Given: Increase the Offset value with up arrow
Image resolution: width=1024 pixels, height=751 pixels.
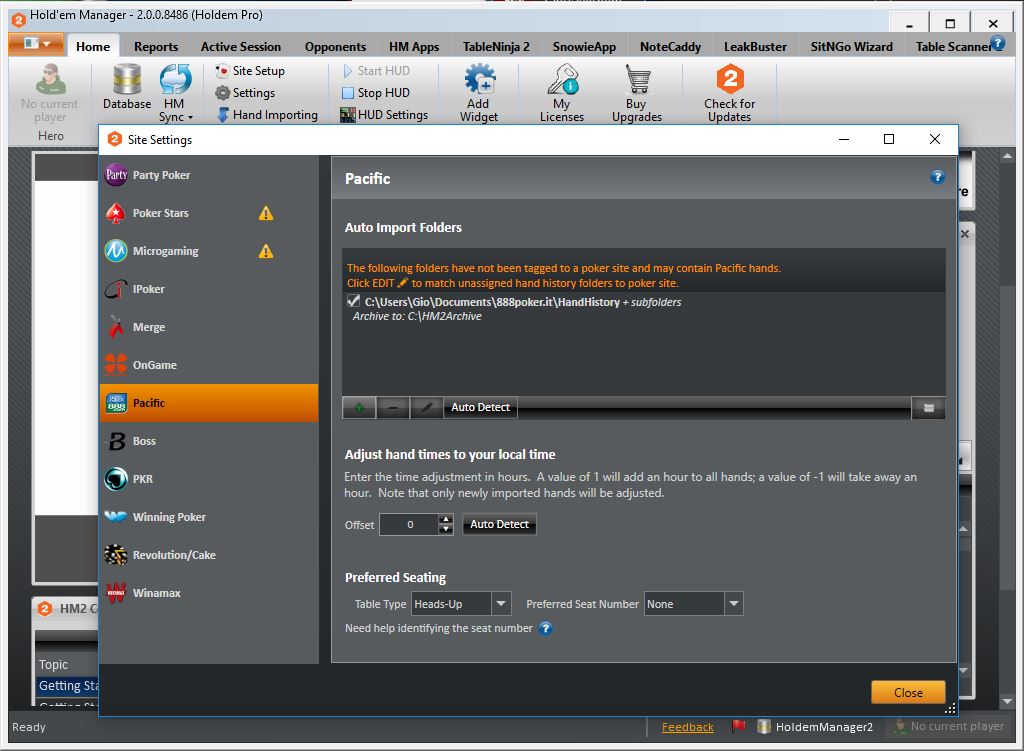Looking at the screenshot, I should [x=446, y=519].
